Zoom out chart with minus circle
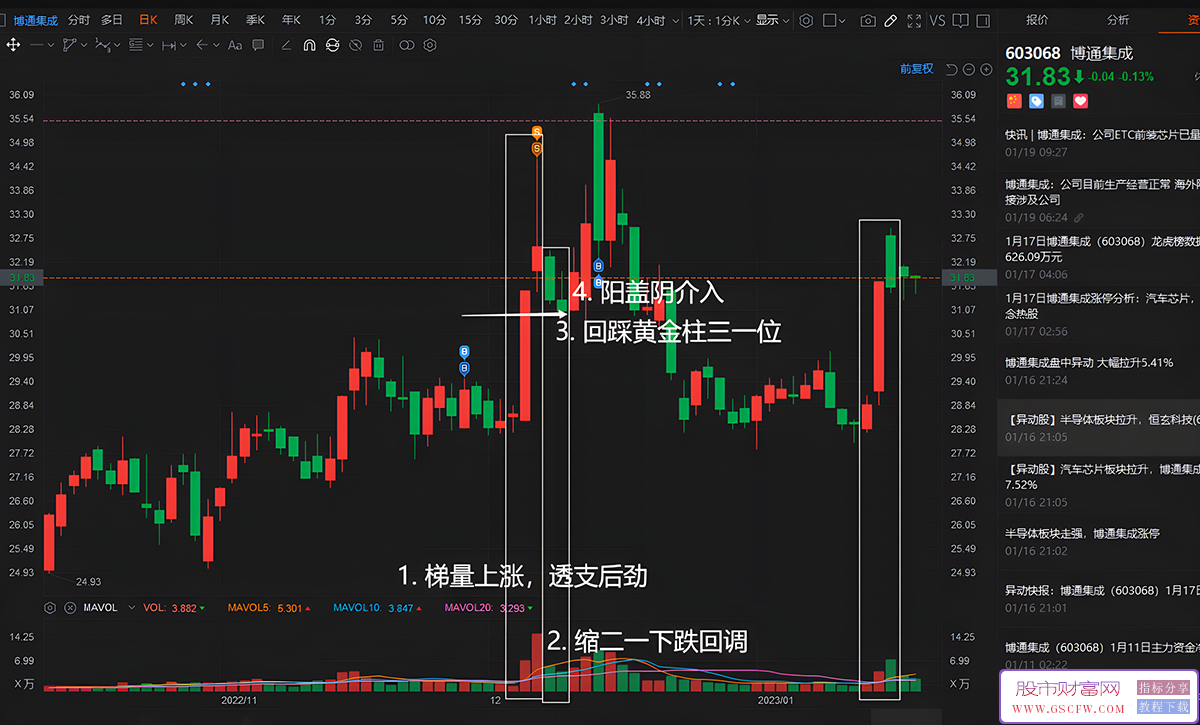The height and width of the screenshot is (725, 1200). (x=968, y=69)
